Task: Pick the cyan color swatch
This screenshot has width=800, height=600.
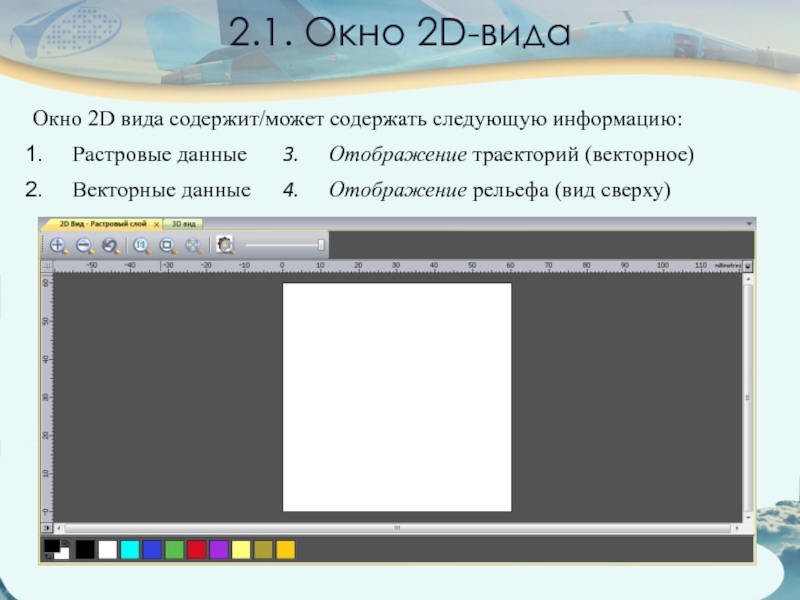Action: pyautogui.click(x=130, y=549)
